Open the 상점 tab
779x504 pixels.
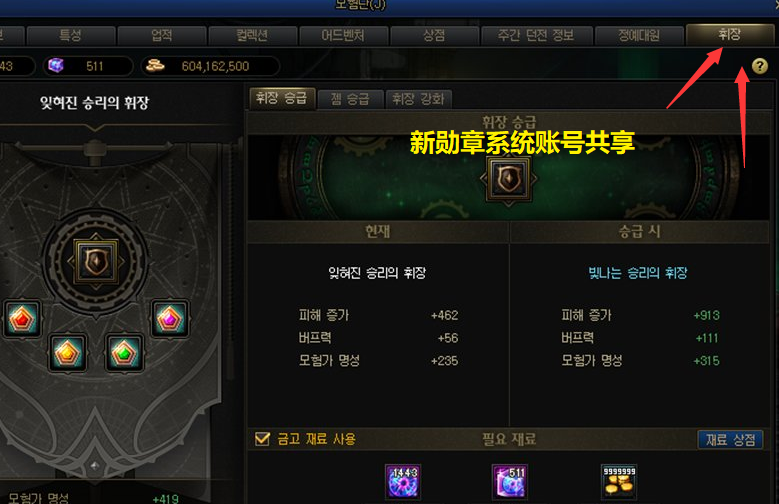tap(434, 36)
